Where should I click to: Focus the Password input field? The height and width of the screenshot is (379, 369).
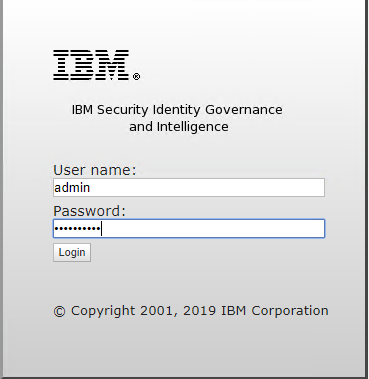189,228
